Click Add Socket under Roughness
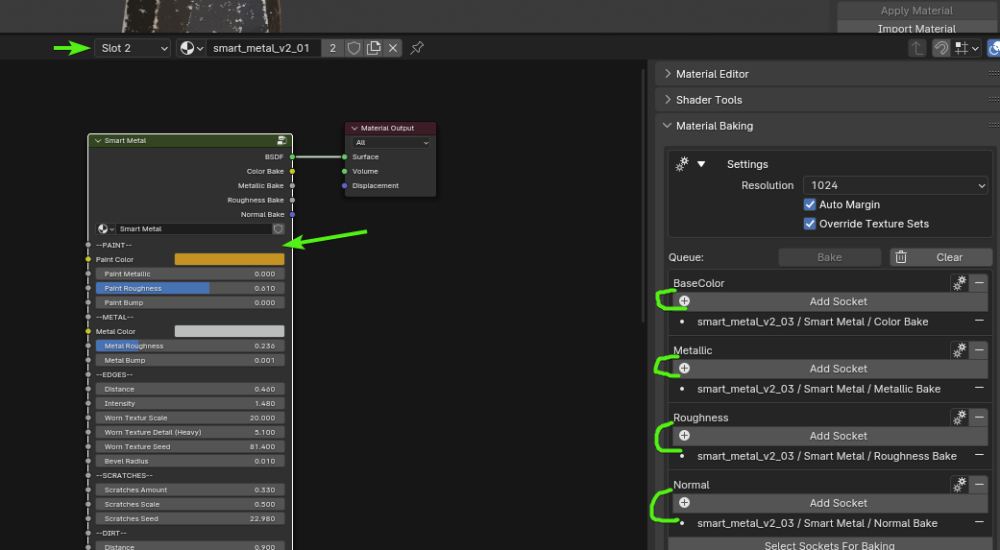This screenshot has height=550, width=1000. pyautogui.click(x=830, y=436)
